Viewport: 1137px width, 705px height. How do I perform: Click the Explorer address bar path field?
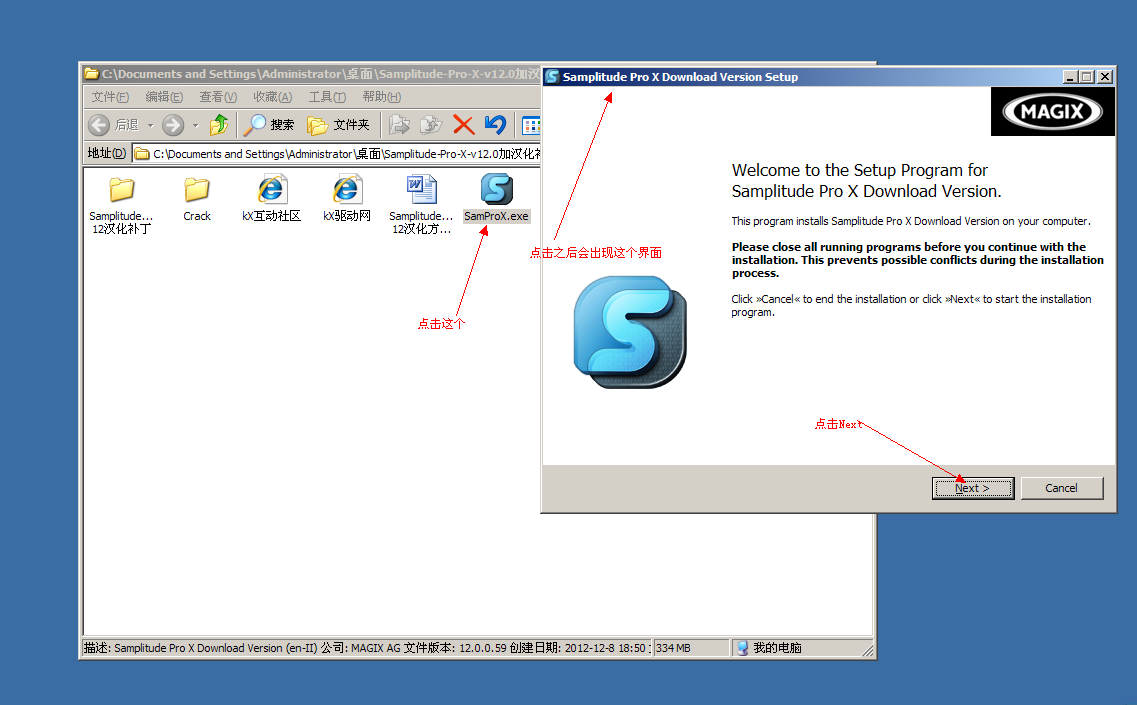click(x=337, y=154)
